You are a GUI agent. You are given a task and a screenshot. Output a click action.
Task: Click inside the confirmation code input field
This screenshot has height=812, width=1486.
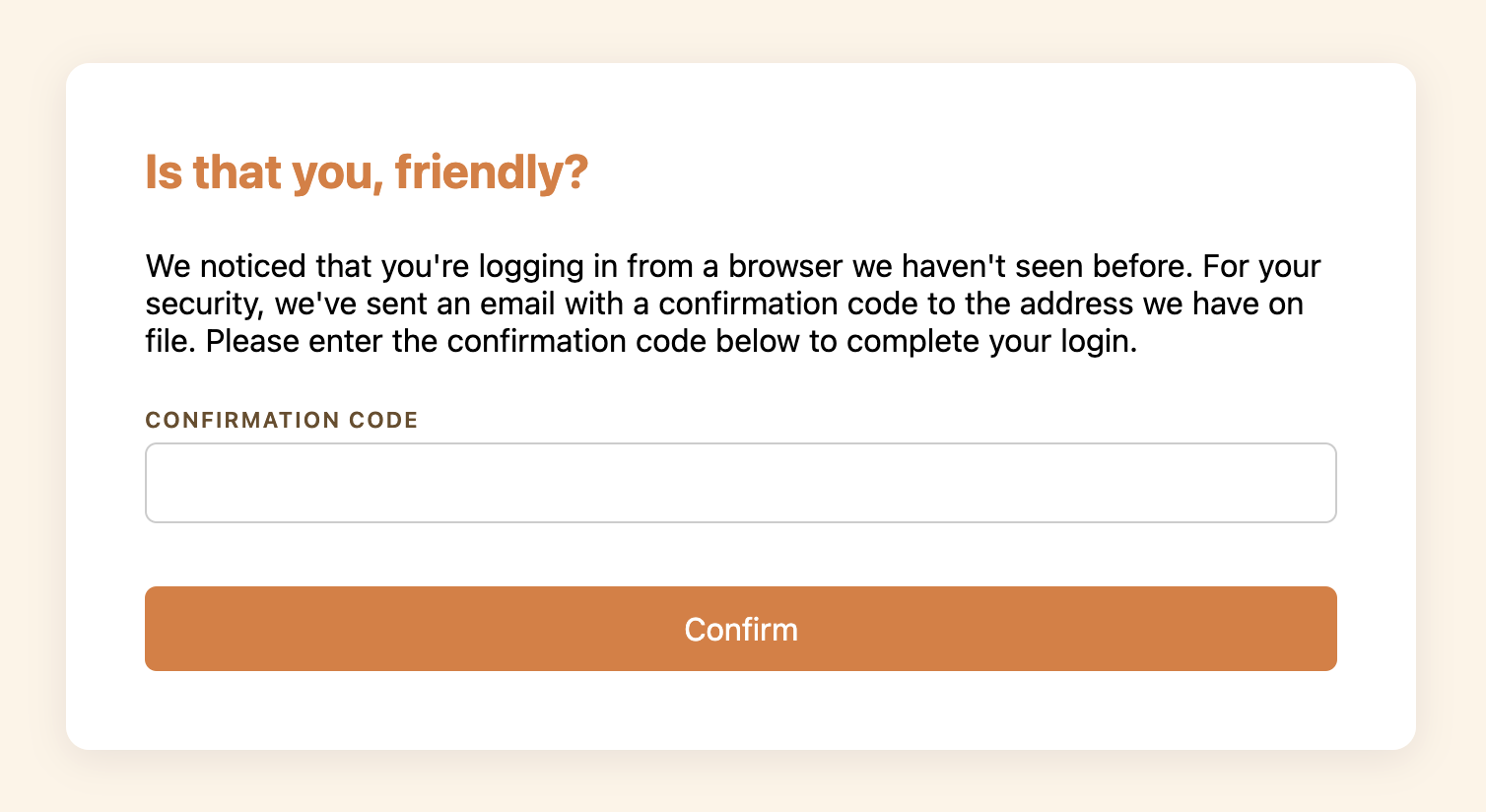click(x=741, y=482)
